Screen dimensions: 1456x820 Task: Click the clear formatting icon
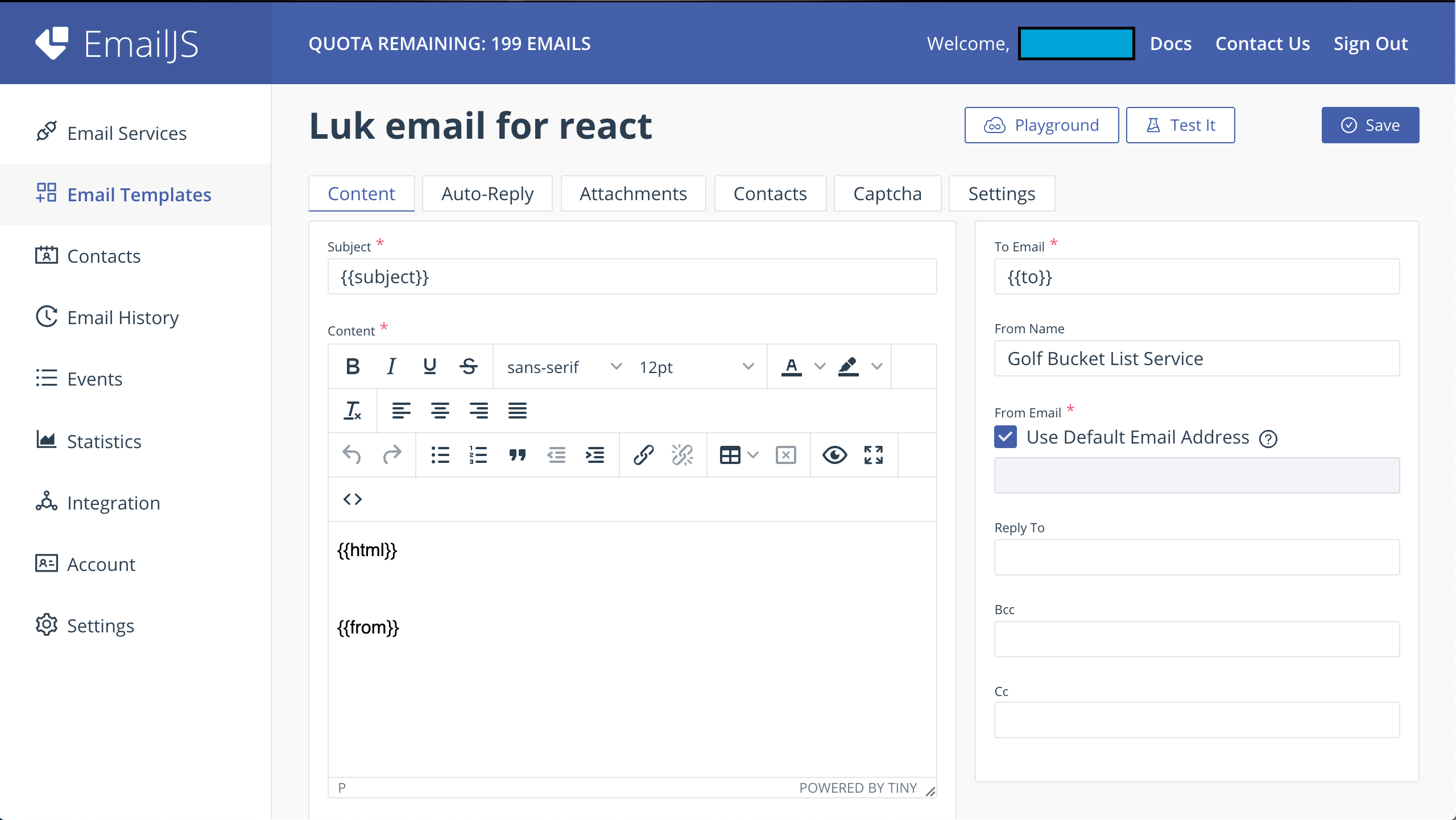[353, 411]
